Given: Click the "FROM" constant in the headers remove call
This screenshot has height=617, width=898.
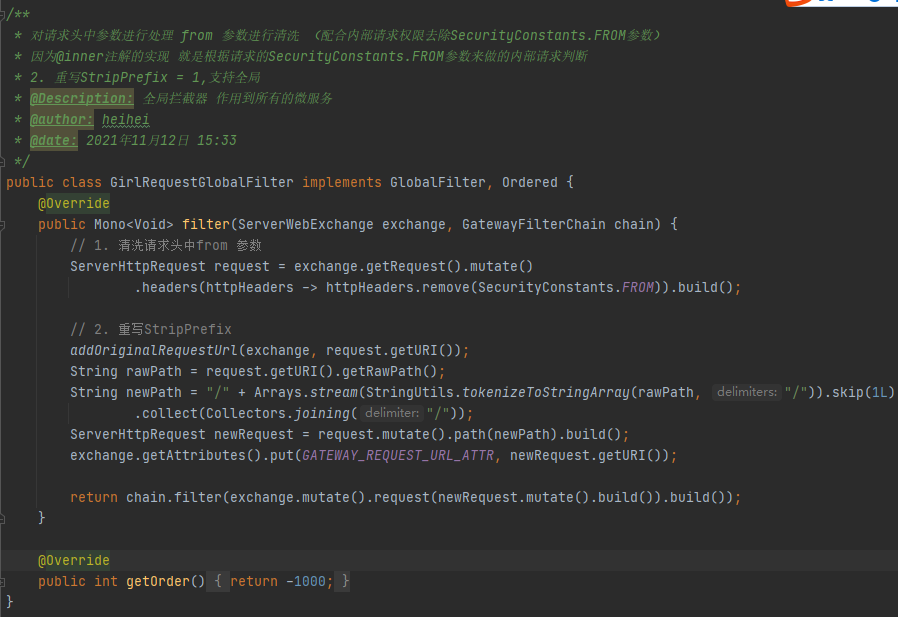Looking at the screenshot, I should click(x=637, y=287).
